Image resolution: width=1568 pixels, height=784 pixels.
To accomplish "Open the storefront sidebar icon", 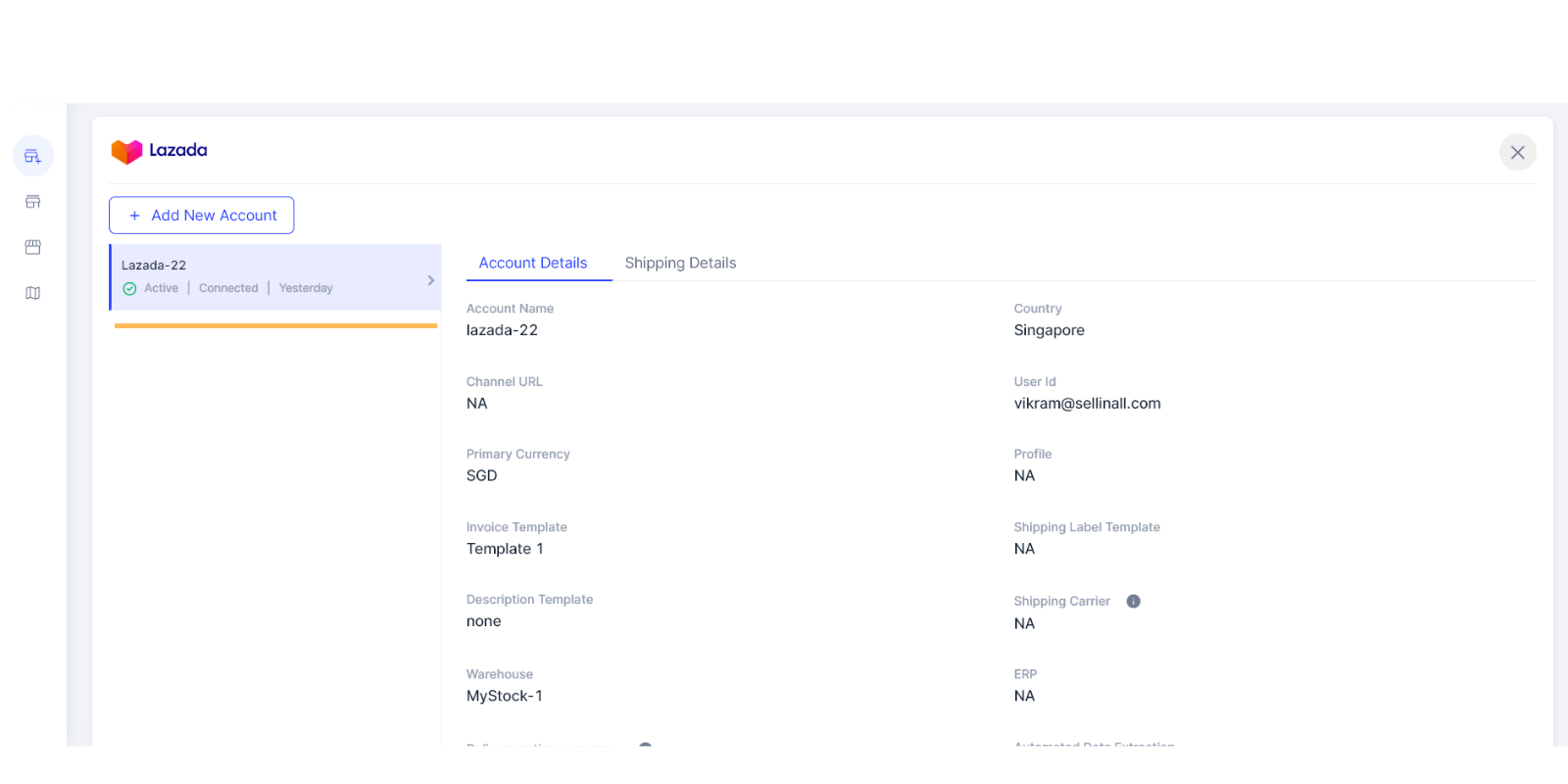I will click(x=32, y=202).
